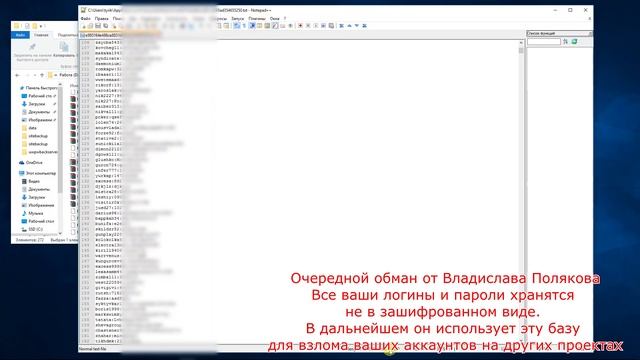Click the Open file icon in Notepad++ toolbar

click(x=90, y=26)
